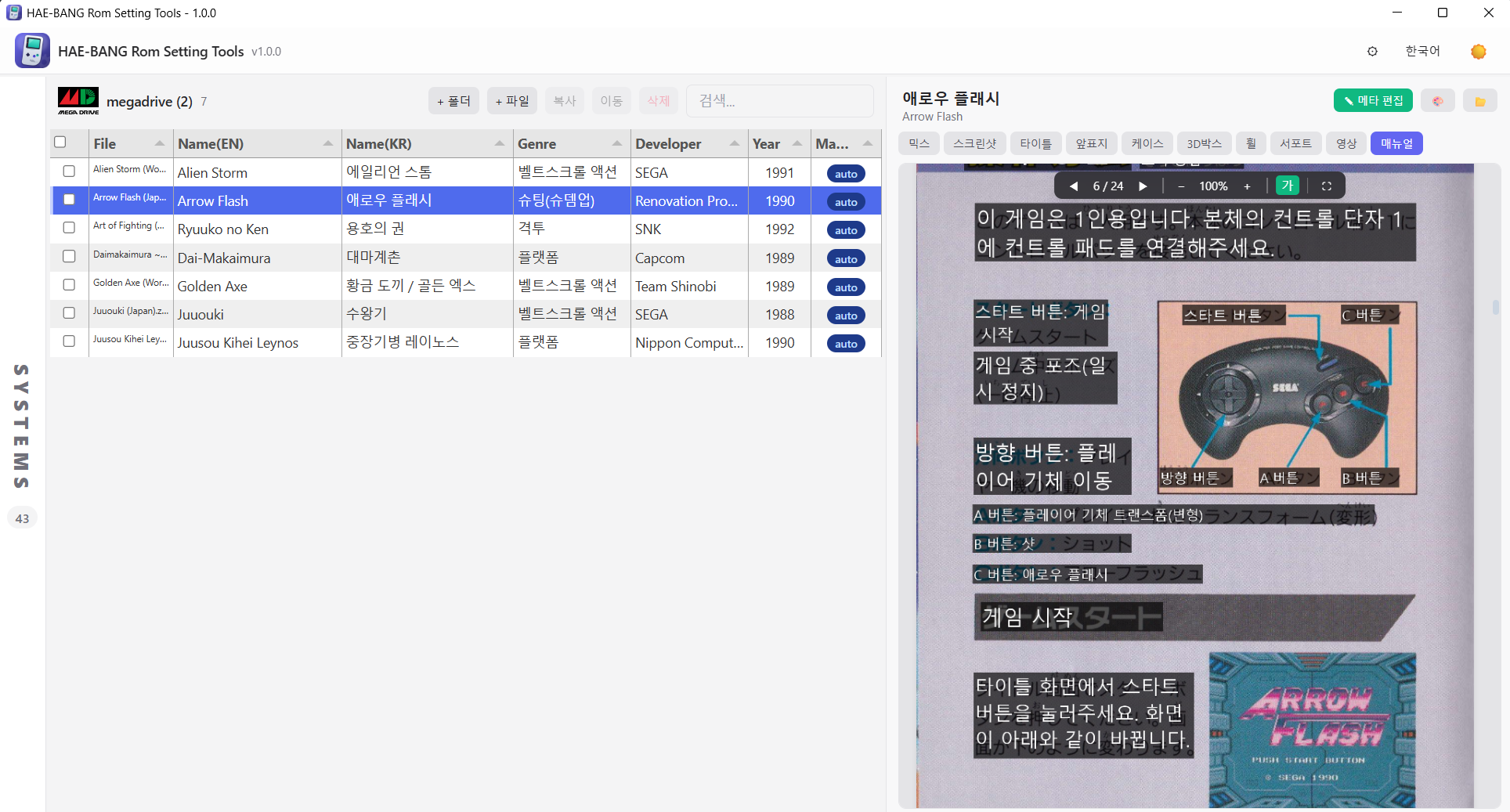The image size is (1510, 812).
Task: Sort the table by Genre
Action: 572,144
